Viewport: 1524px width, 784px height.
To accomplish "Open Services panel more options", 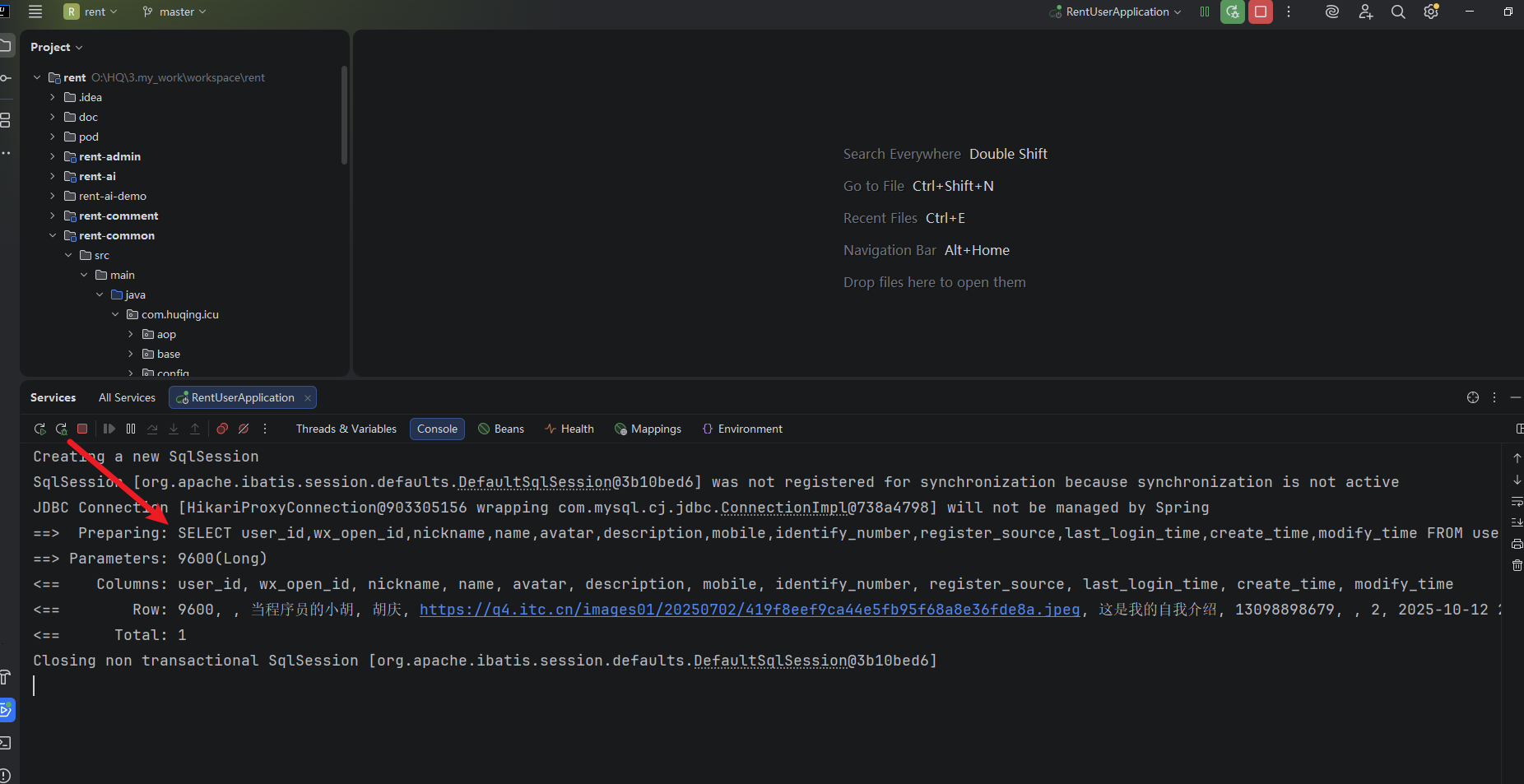I will pos(1494,397).
